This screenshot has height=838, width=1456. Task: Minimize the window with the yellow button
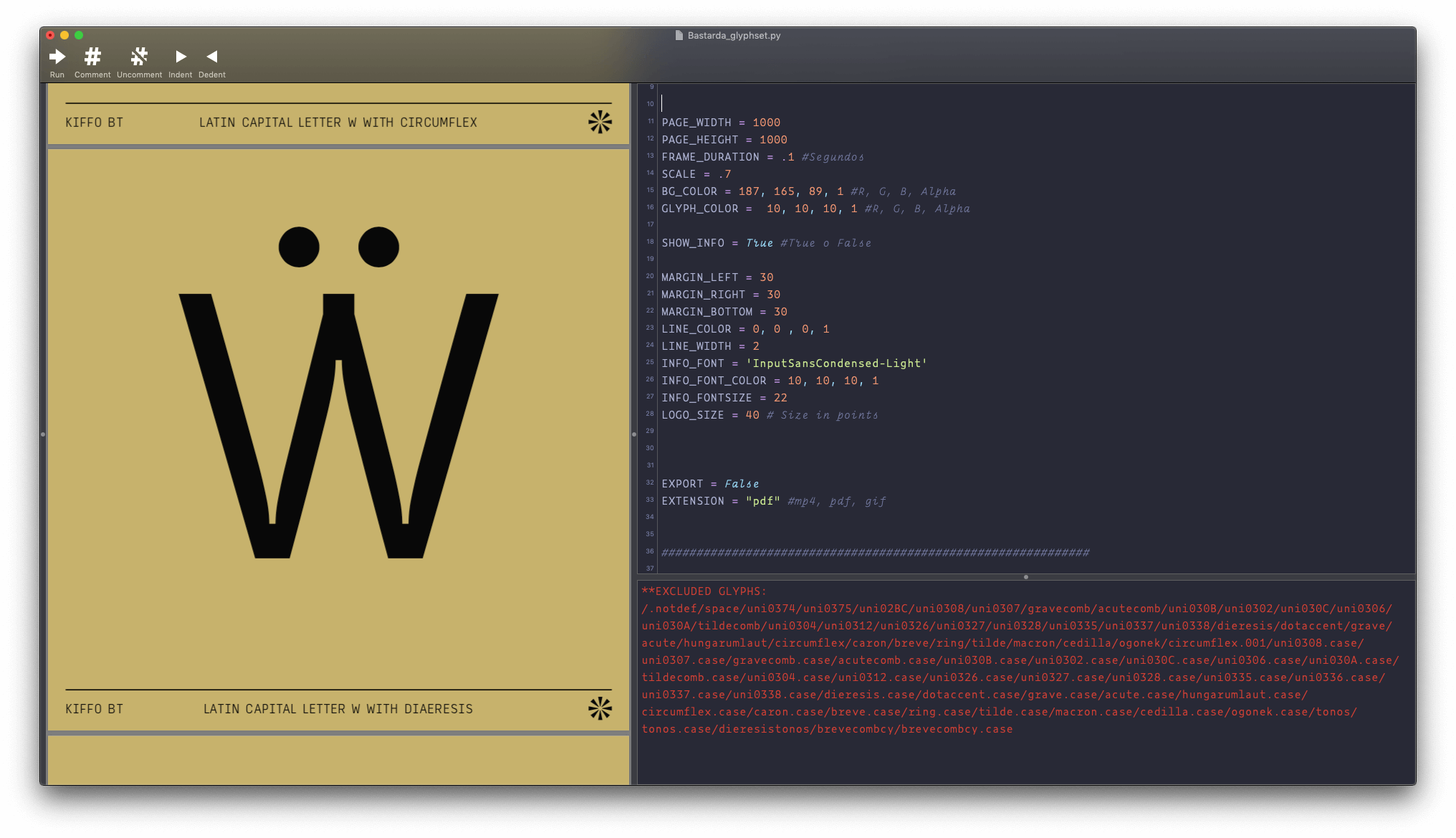64,35
